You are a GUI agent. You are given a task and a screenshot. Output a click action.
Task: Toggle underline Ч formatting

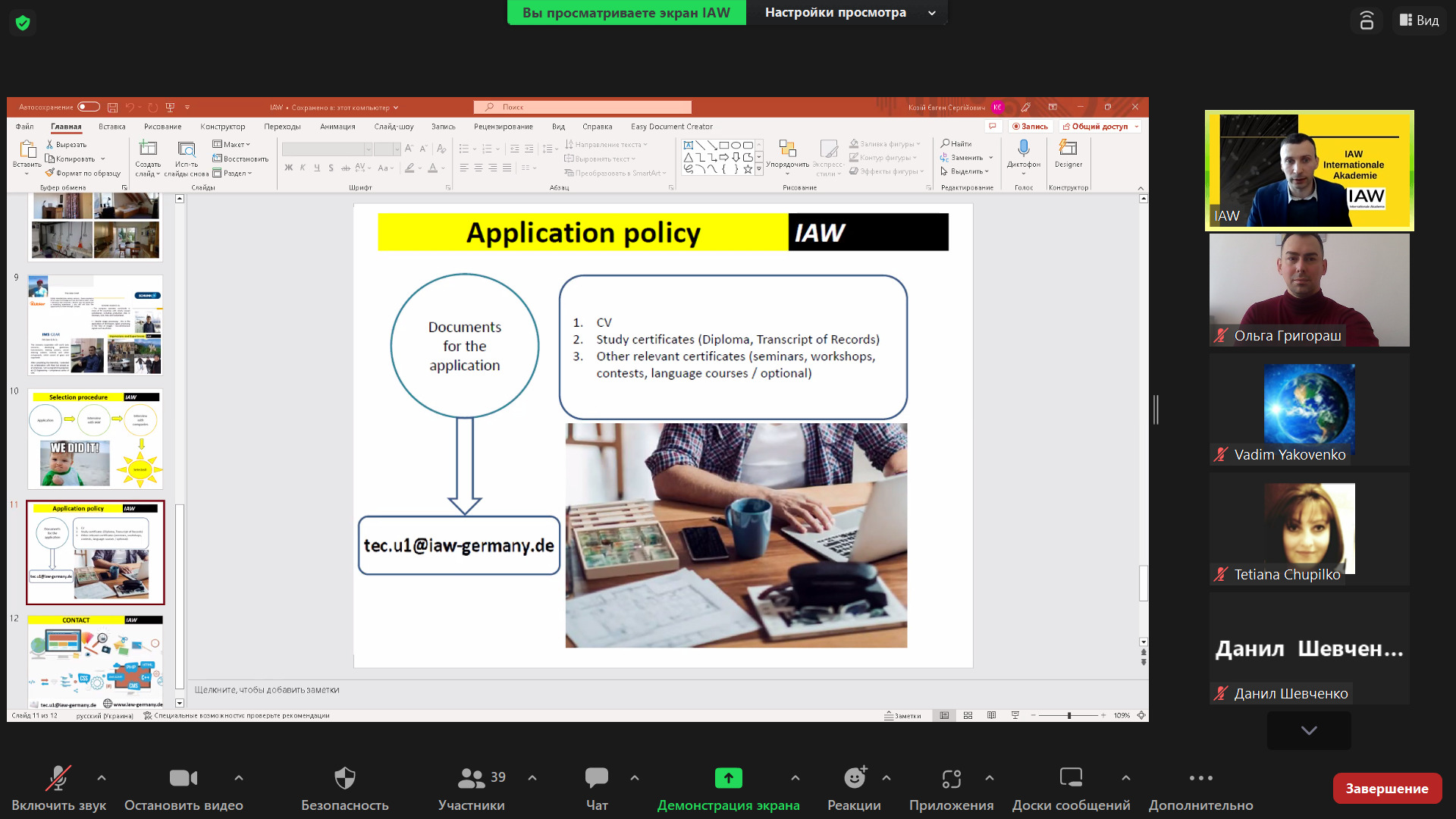[317, 168]
